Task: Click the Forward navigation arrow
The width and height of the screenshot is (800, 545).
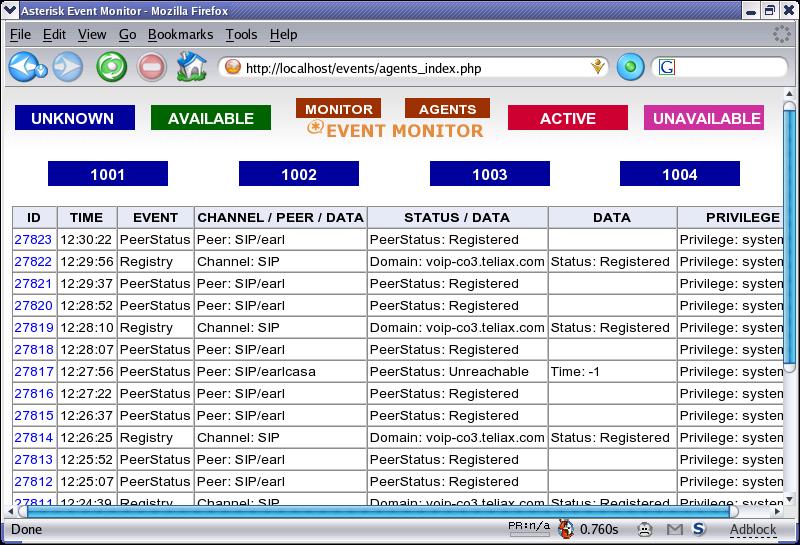Action: (67, 67)
